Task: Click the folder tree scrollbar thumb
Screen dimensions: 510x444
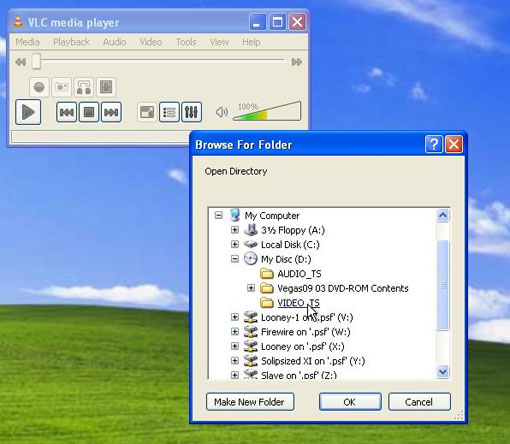Action: [x=443, y=285]
